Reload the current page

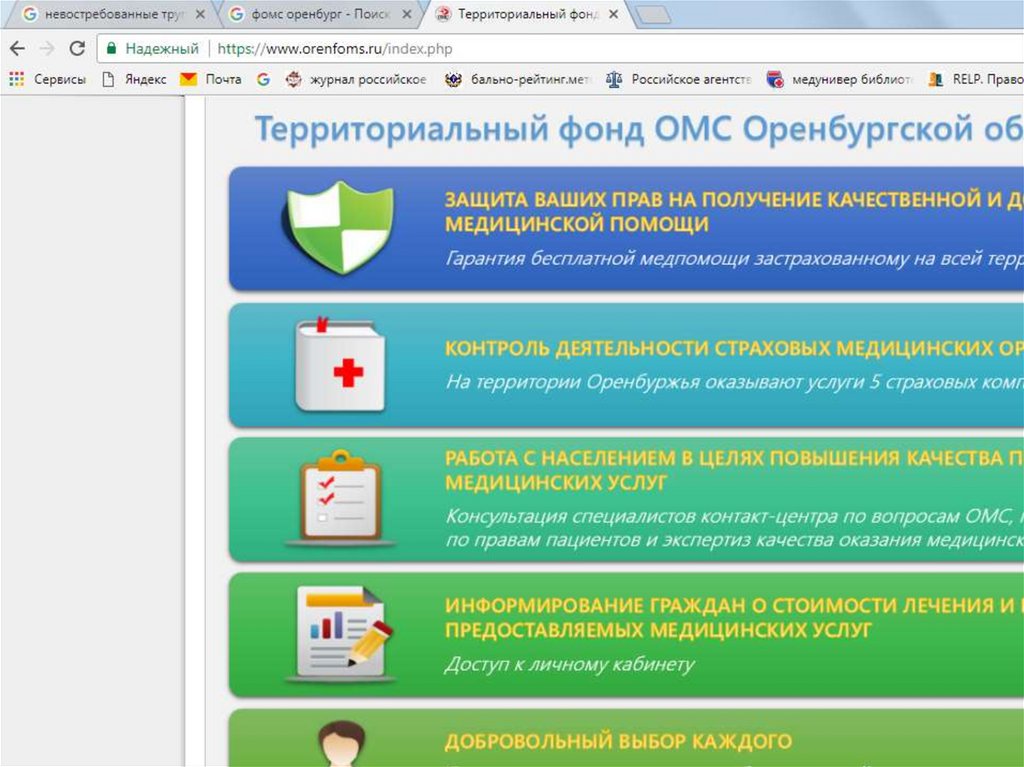point(77,48)
